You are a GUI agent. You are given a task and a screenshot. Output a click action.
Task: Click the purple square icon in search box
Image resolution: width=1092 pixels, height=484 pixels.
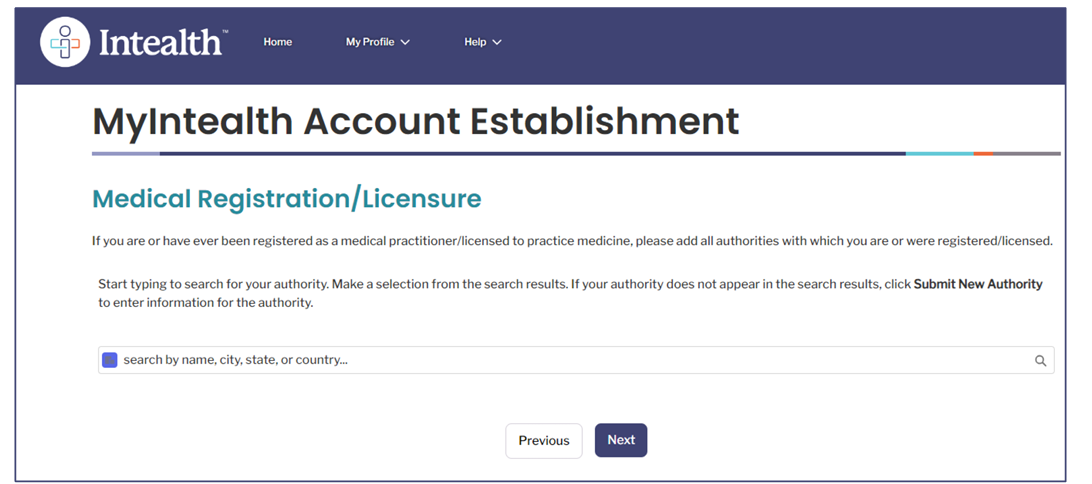pos(109,360)
